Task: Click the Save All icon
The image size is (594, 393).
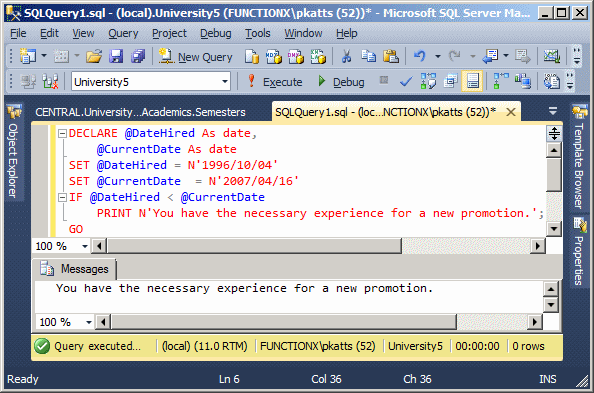Action: tap(138, 57)
